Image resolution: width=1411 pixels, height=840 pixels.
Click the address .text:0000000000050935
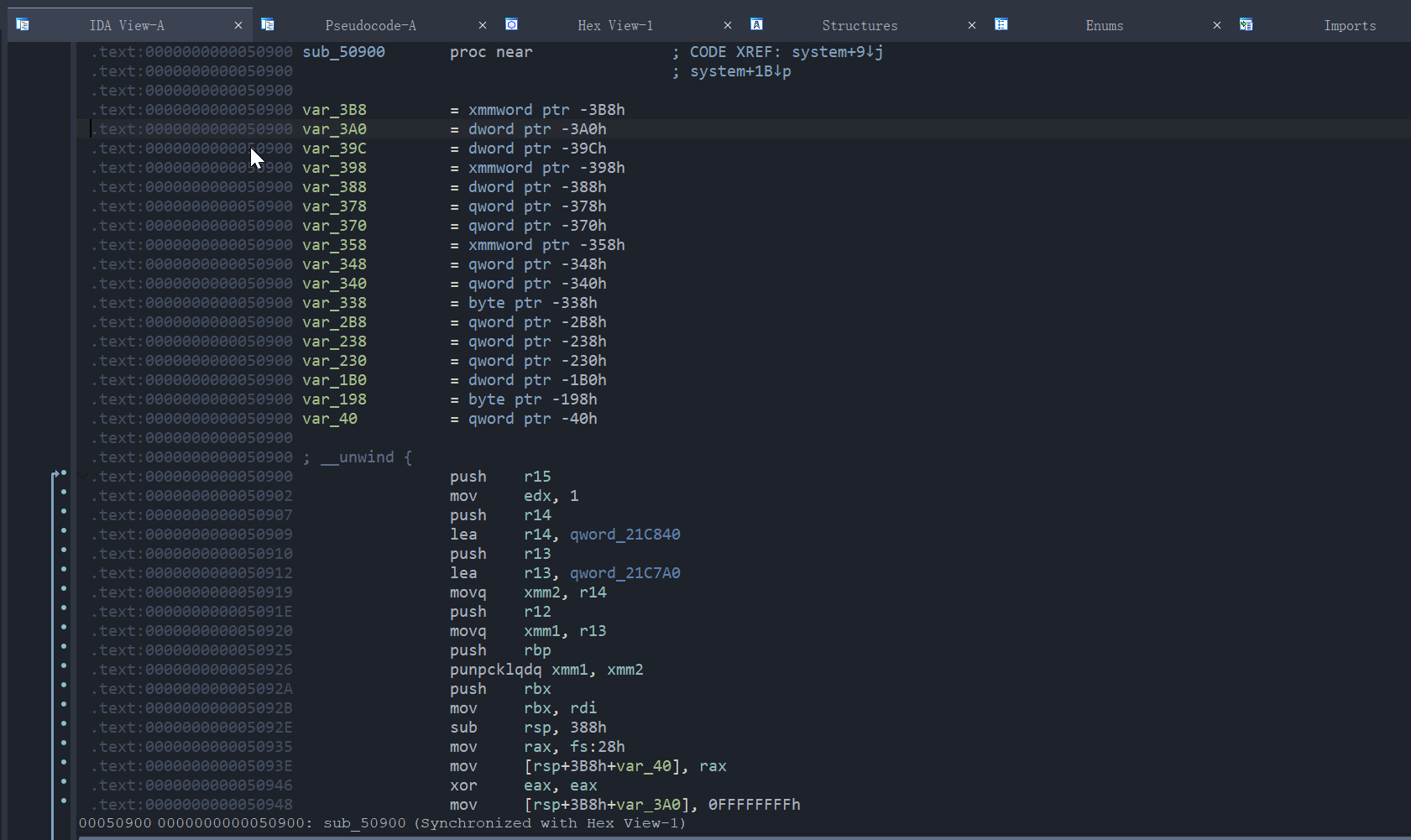click(x=191, y=747)
